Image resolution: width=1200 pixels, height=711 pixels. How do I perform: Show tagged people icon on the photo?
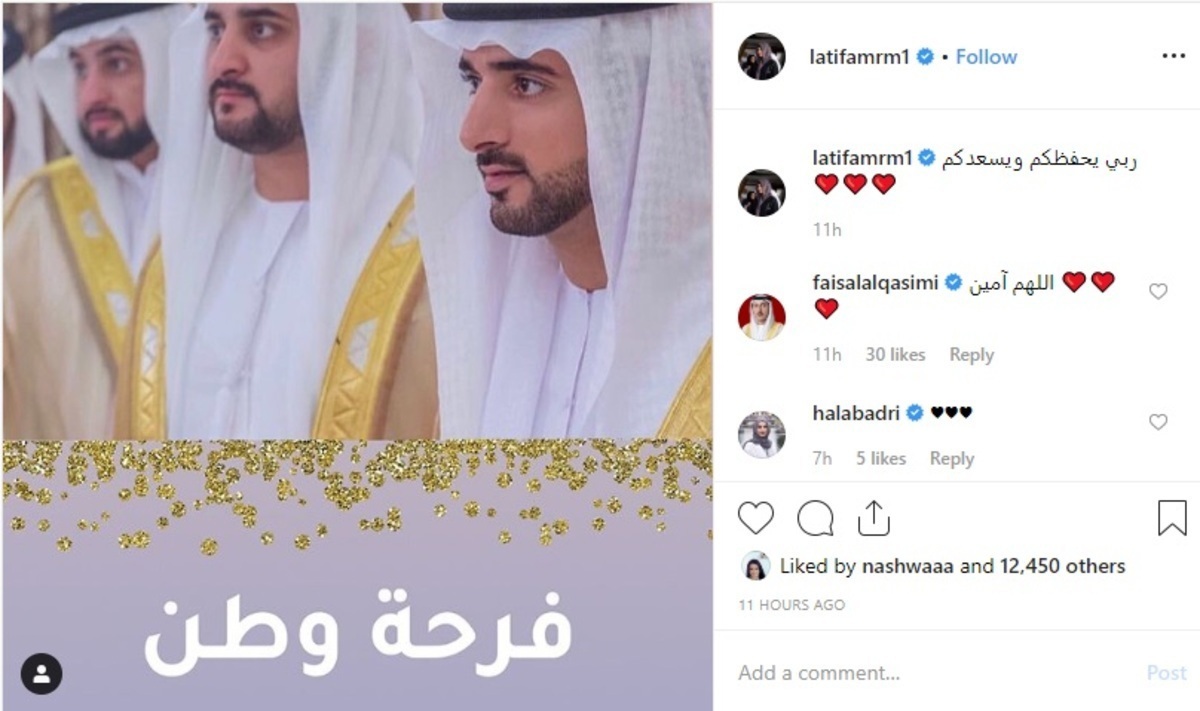(x=41, y=674)
